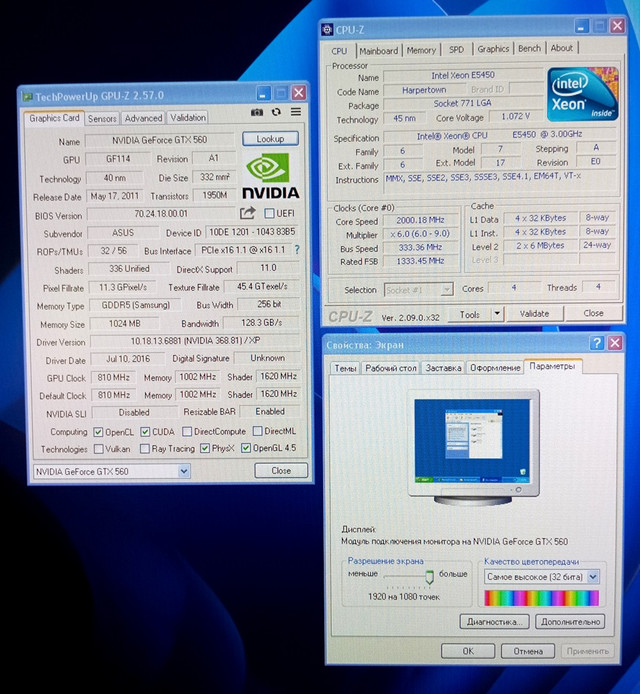This screenshot has width=640, height=694.
Task: Open the CPU-Z SPD tab
Action: pos(456,50)
